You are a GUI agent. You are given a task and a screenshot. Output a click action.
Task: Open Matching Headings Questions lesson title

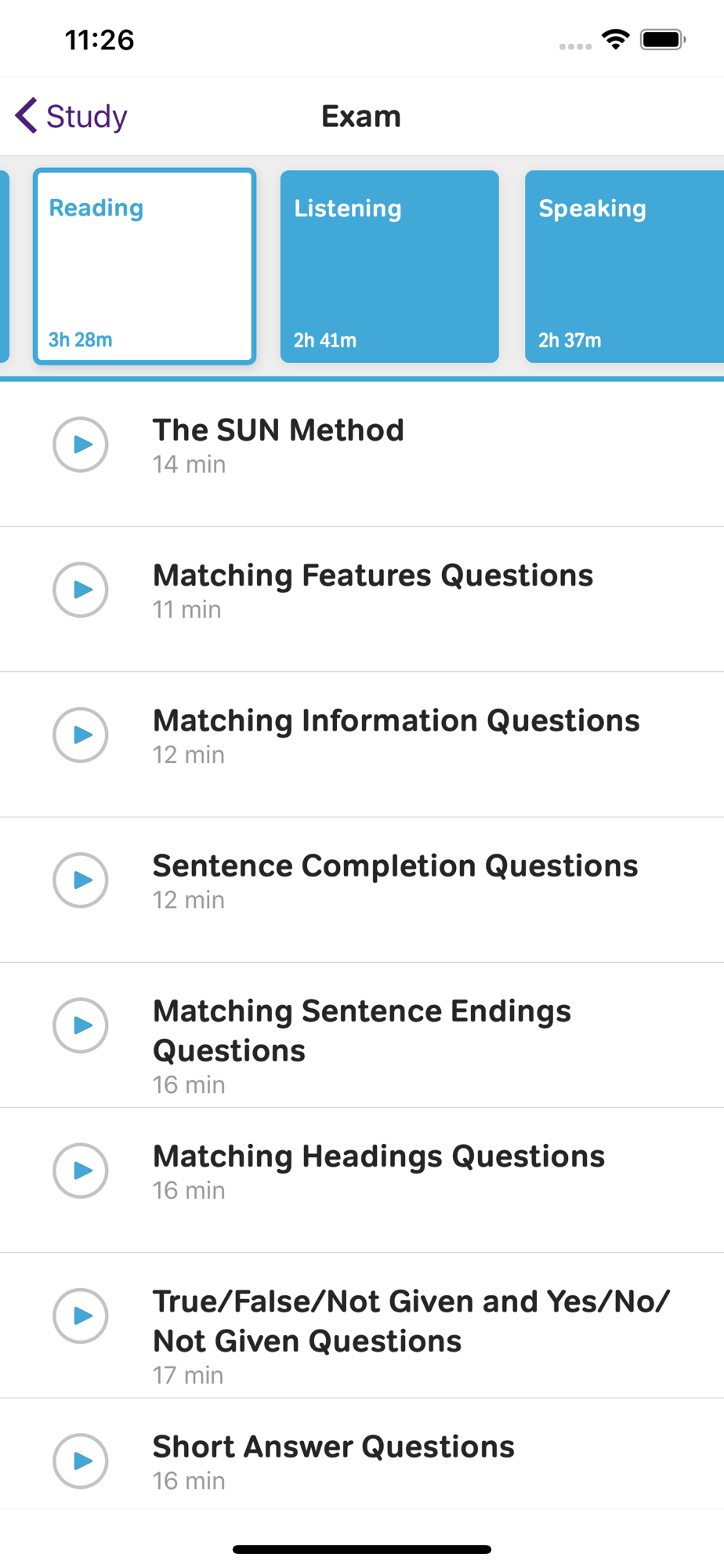pos(378,1156)
